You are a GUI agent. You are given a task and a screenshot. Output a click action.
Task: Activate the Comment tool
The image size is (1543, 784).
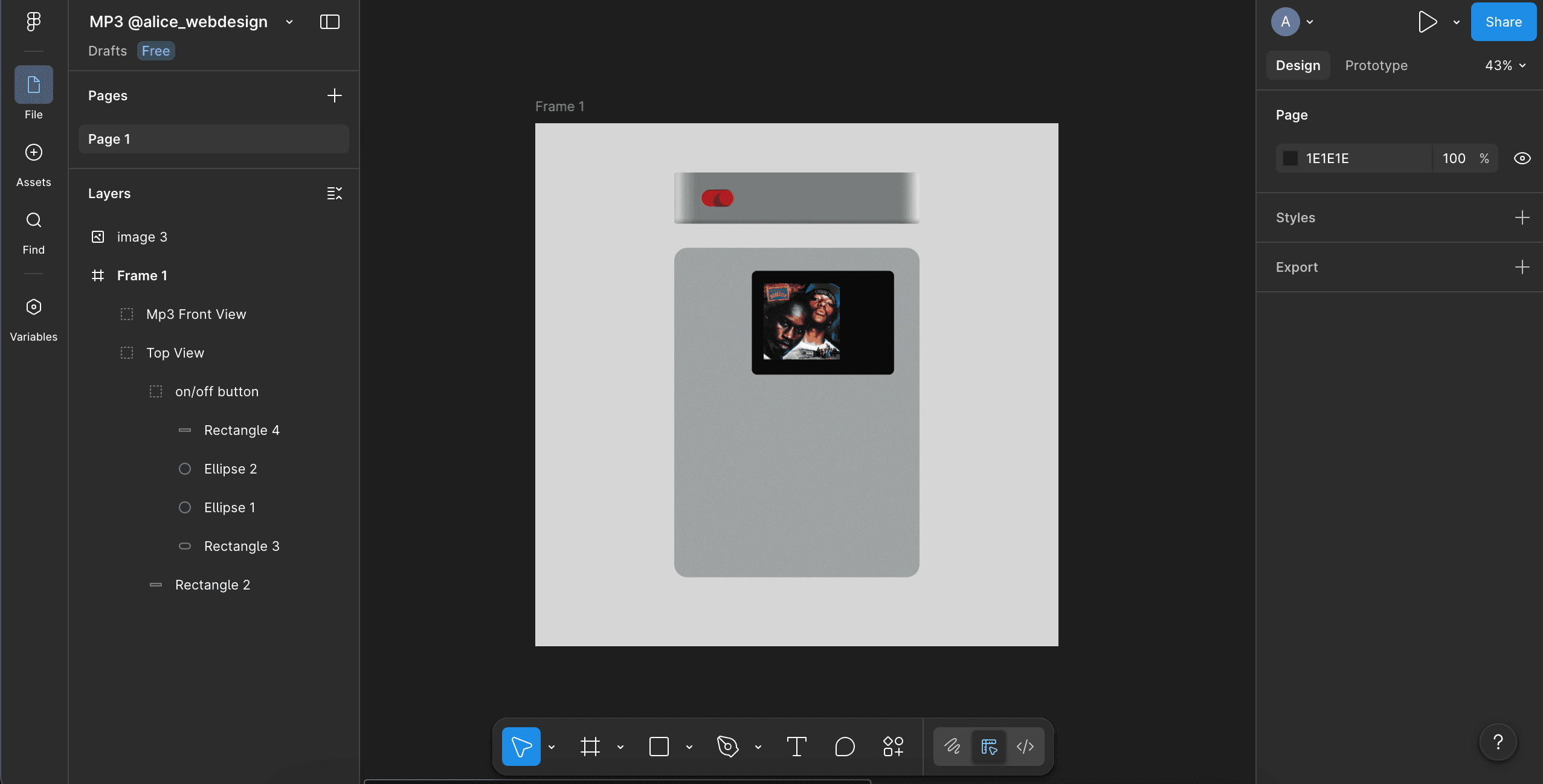(x=845, y=747)
